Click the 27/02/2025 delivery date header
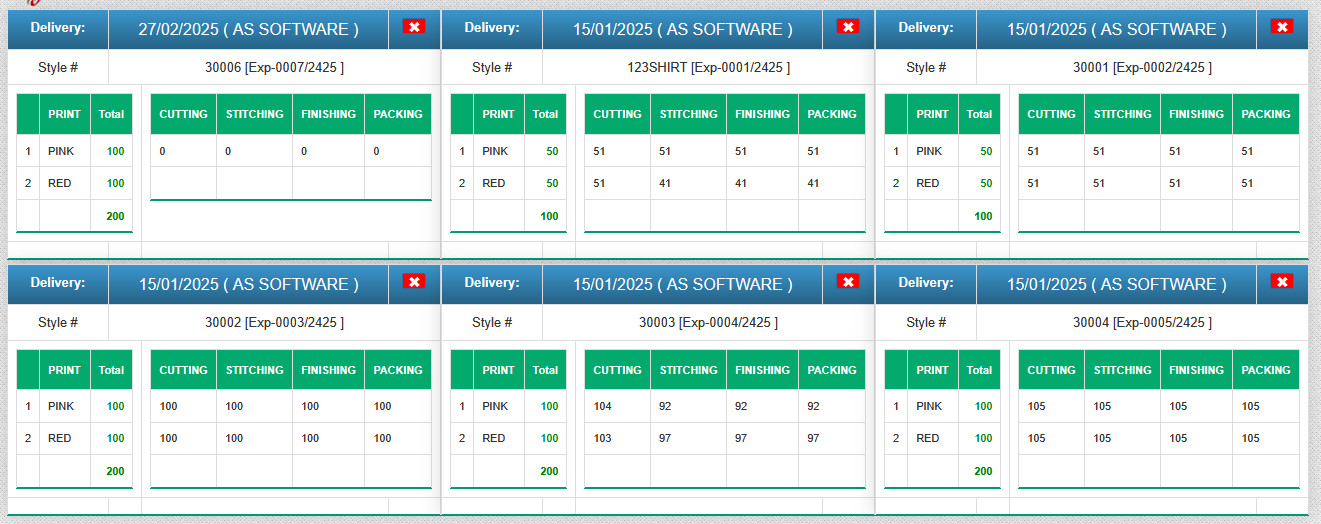The image size is (1321, 524). [x=248, y=29]
